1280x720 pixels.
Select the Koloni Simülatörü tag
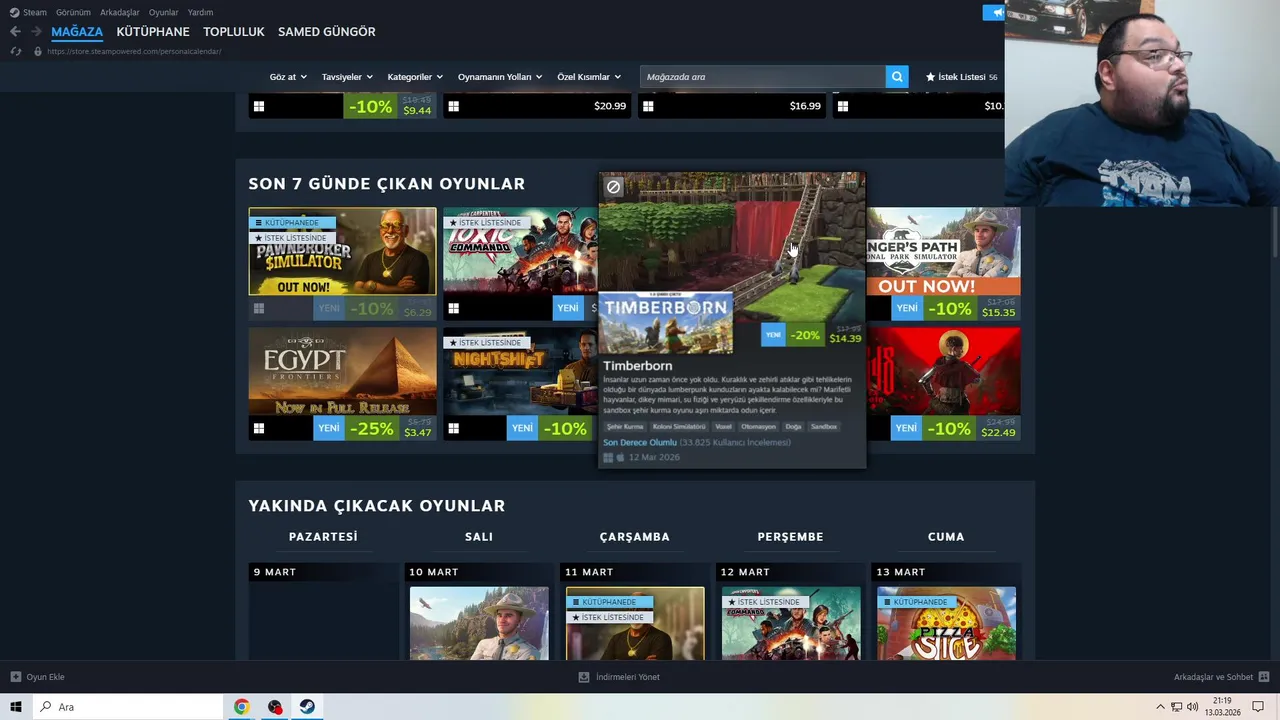[679, 427]
